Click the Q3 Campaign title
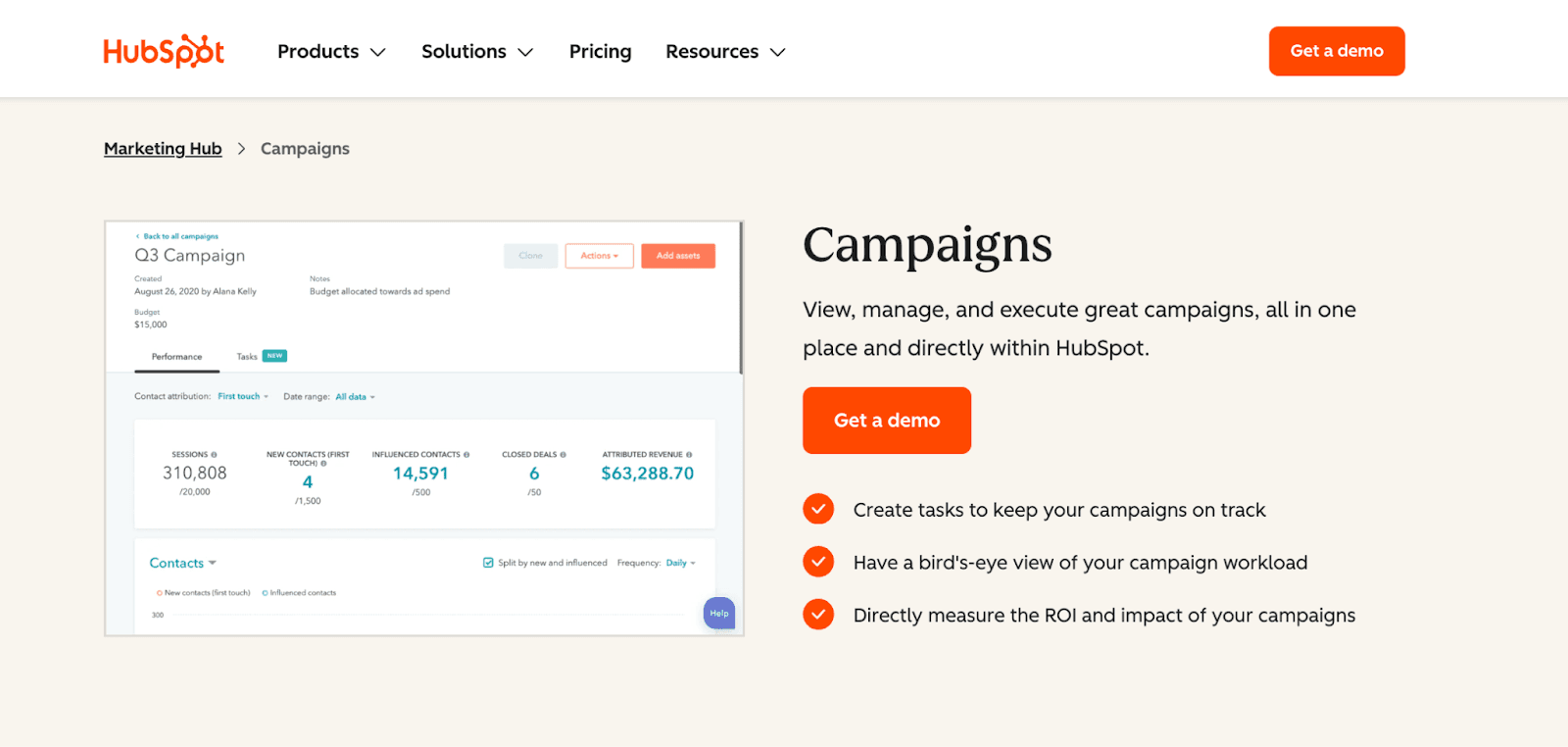1568x747 pixels. tap(190, 256)
